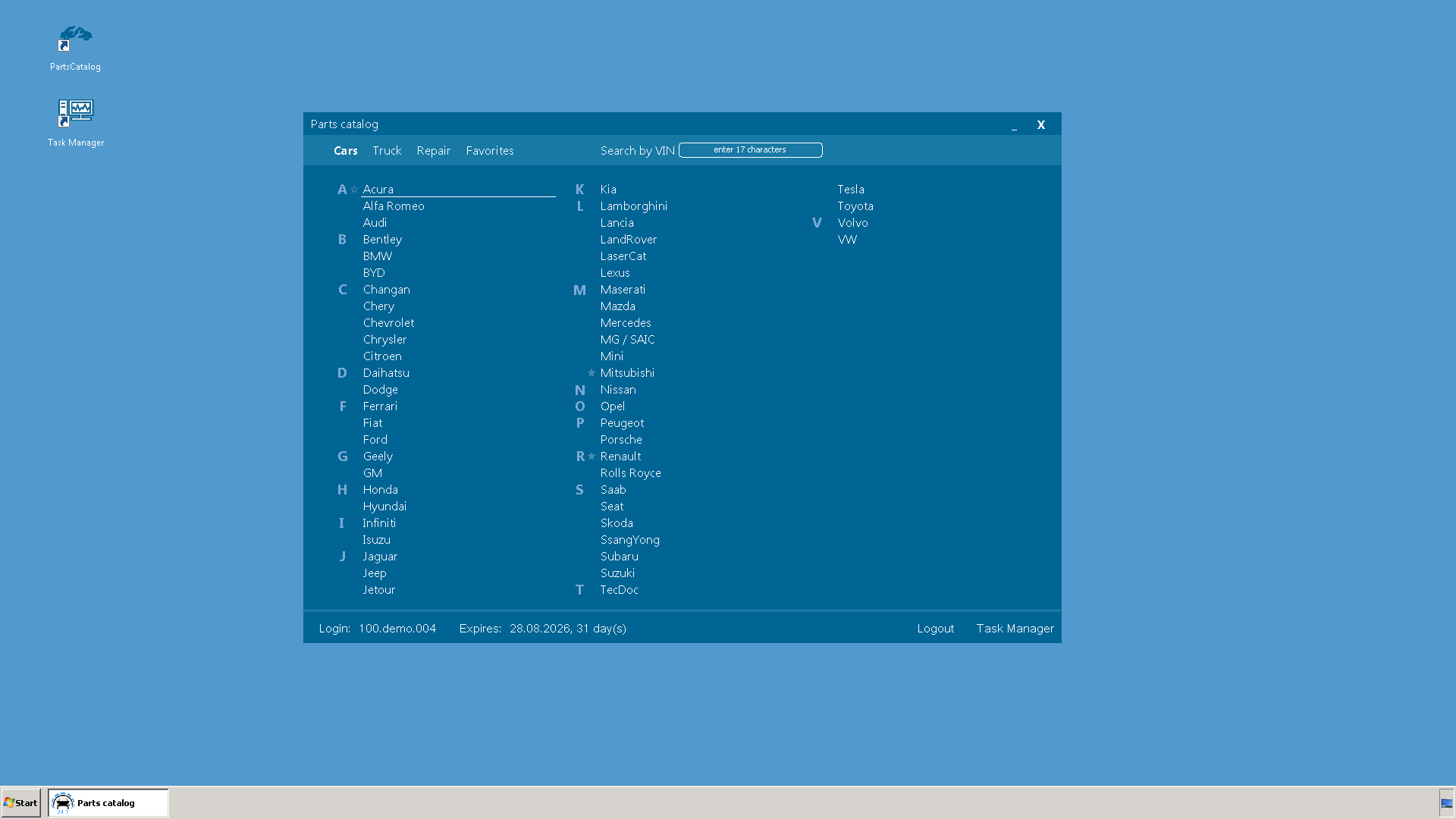Choose MG / SAIC brand

(x=628, y=340)
